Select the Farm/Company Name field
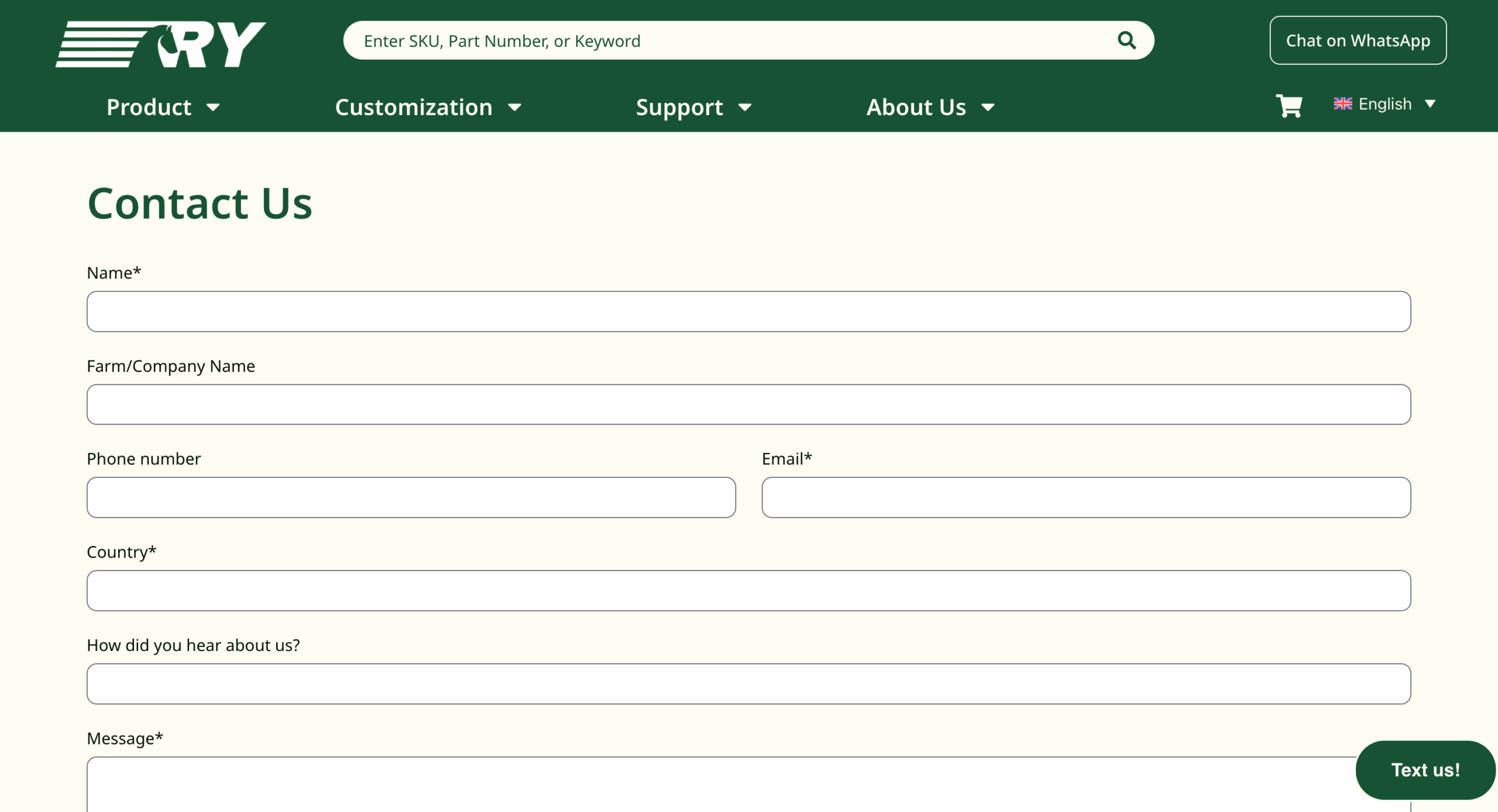Image resolution: width=1498 pixels, height=812 pixels. coord(748,404)
